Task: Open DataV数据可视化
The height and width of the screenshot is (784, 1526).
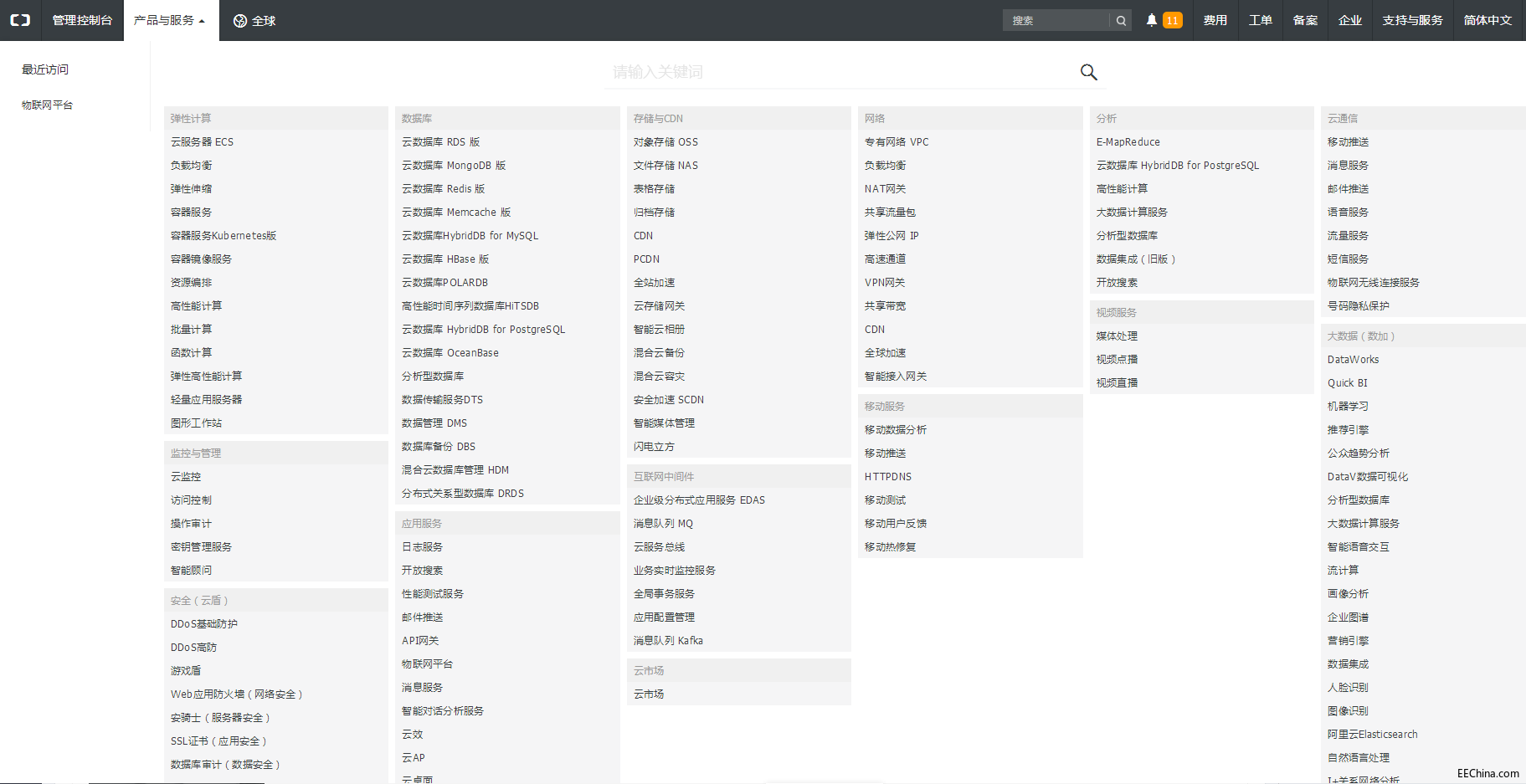Action: [x=1368, y=476]
